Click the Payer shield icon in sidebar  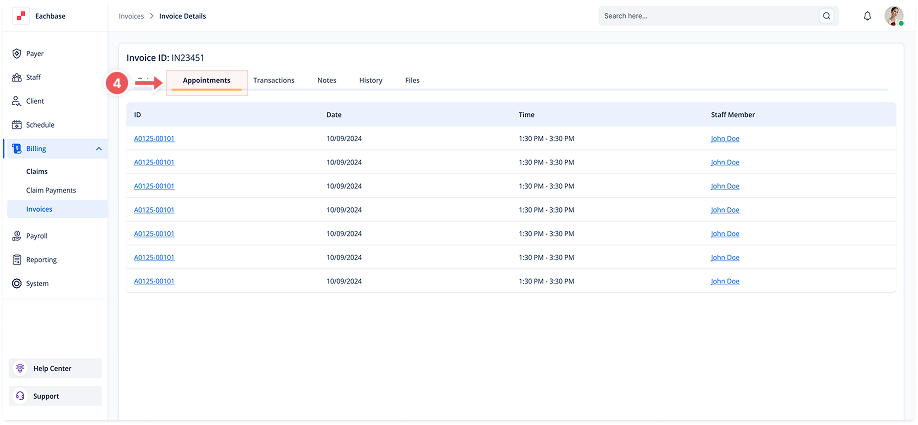[17, 54]
